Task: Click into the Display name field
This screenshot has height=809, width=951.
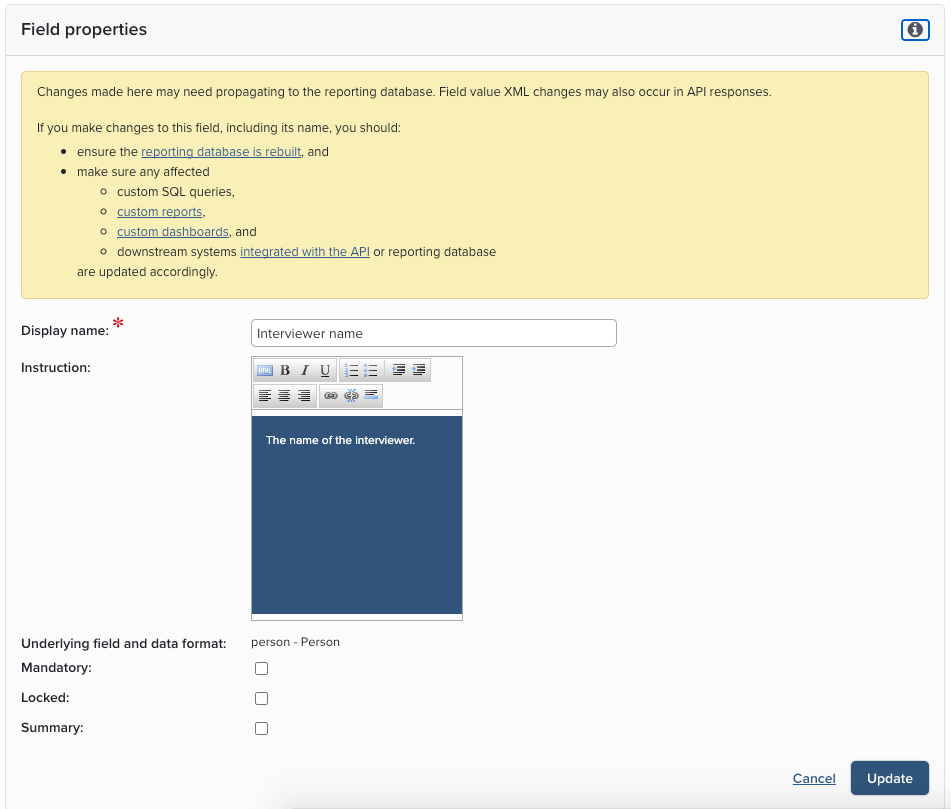Action: [433, 333]
